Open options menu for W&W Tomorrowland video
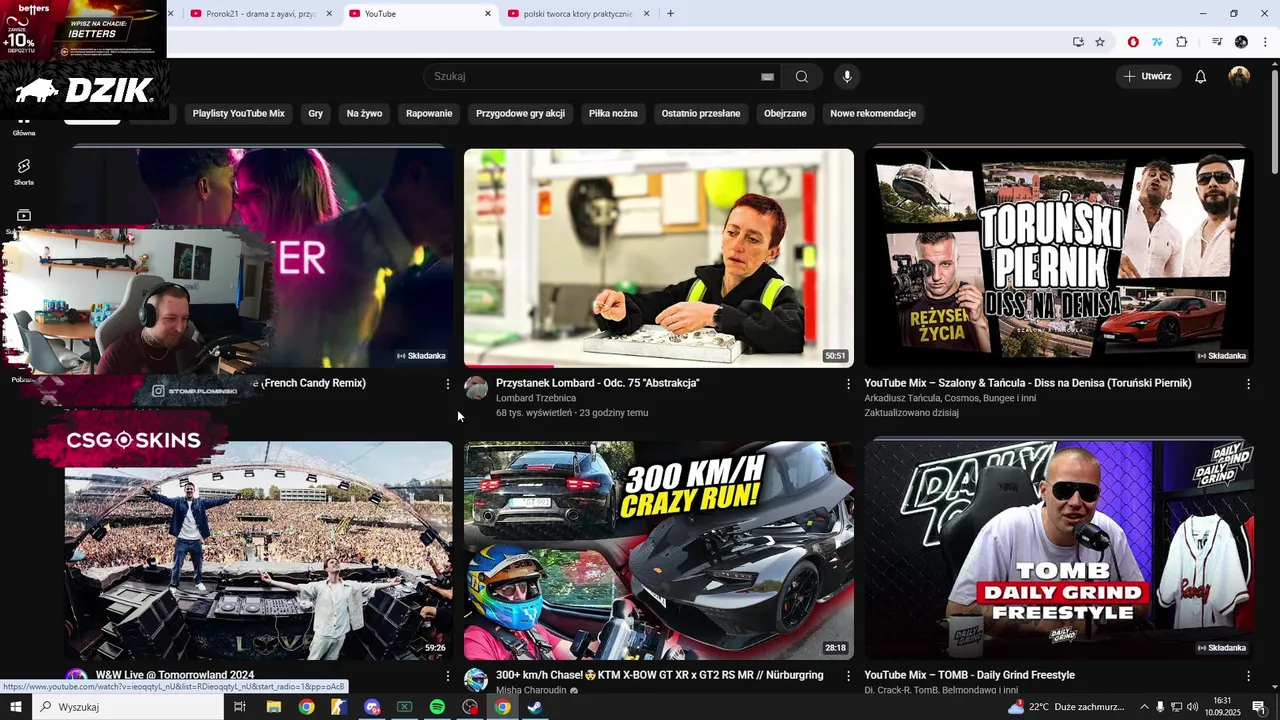The image size is (1280, 720). point(448,676)
